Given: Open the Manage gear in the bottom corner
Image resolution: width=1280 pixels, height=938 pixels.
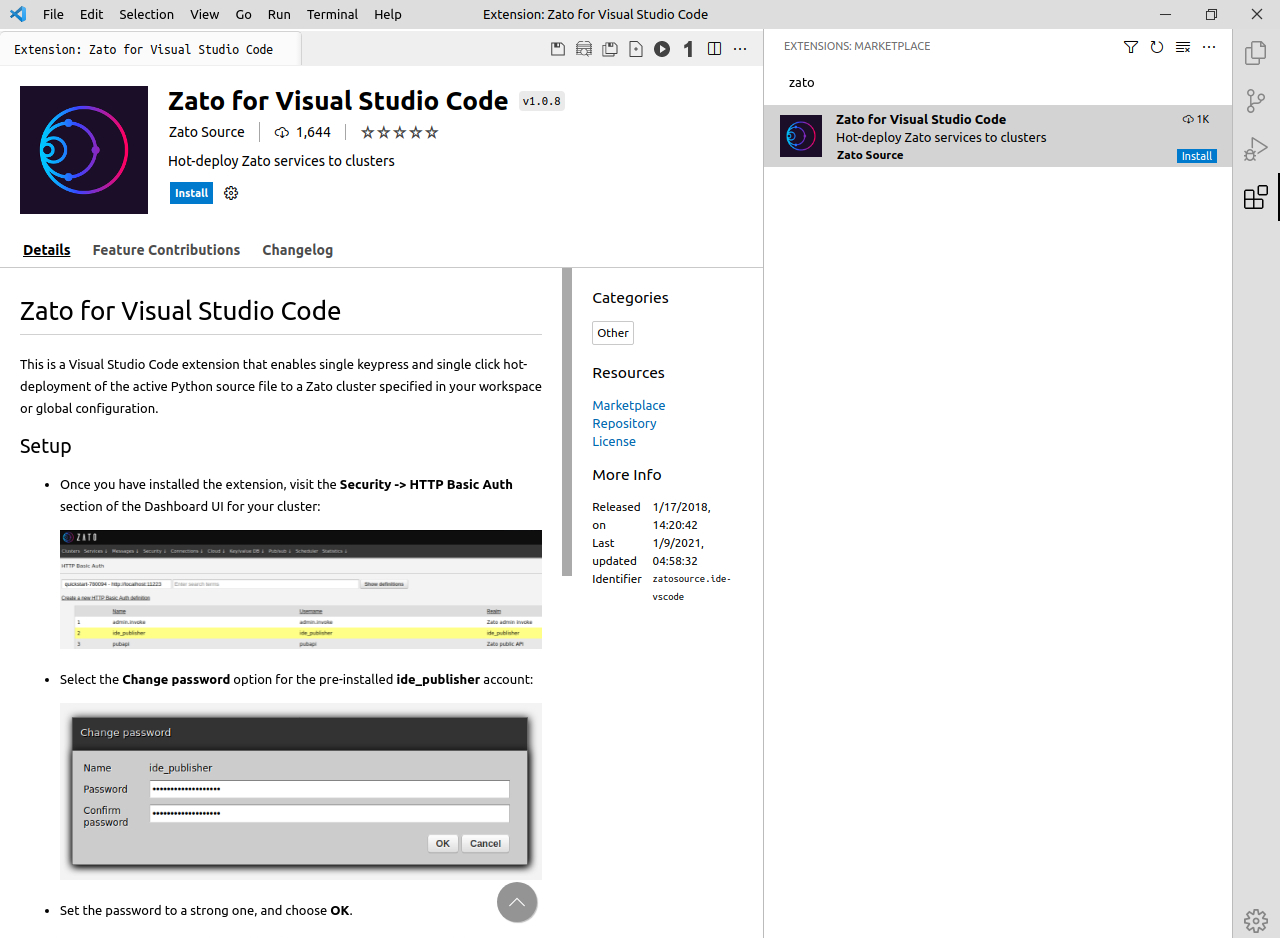Looking at the screenshot, I should pos(1255,919).
